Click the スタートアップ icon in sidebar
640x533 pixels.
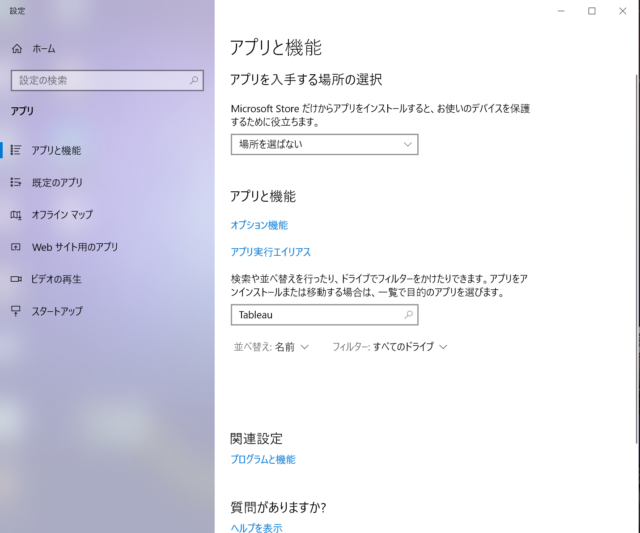(16, 311)
